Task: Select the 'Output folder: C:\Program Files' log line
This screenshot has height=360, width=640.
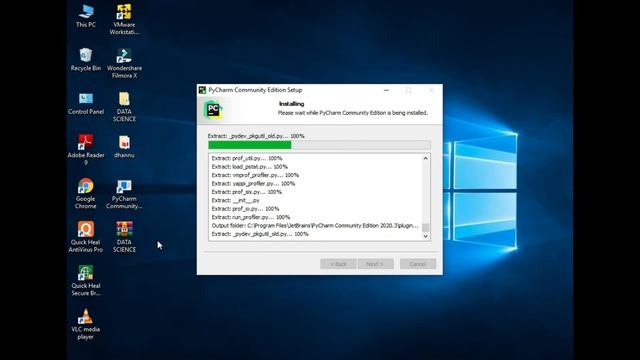Action: (x=315, y=226)
